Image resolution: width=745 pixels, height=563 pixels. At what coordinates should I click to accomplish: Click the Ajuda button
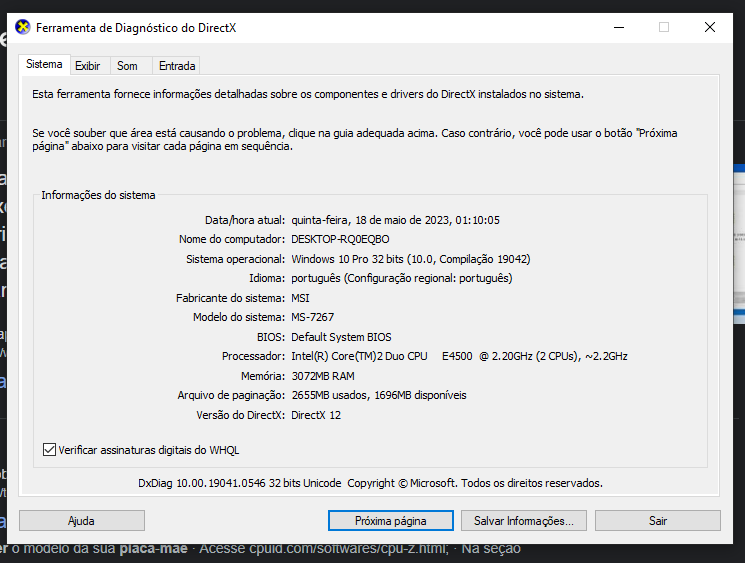point(82,521)
